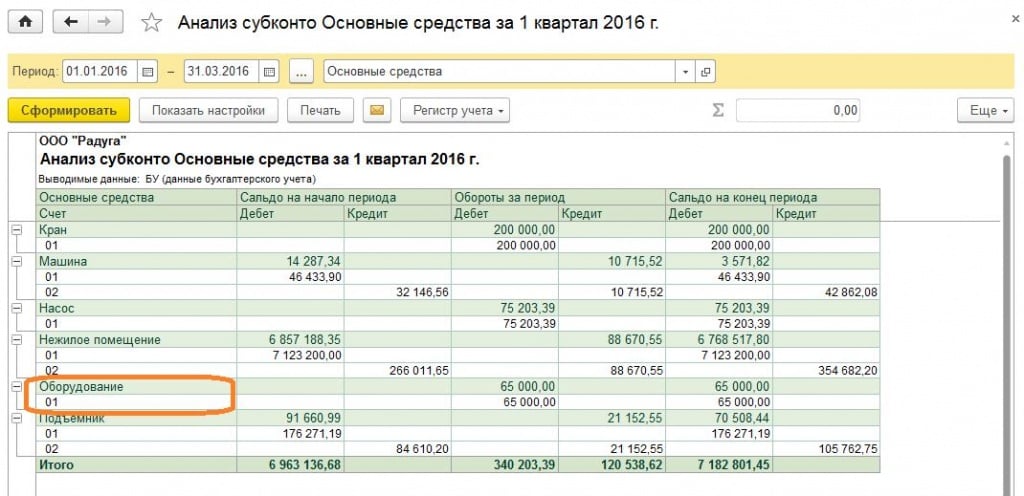Viewport: 1024px width, 496px height.
Task: Open the Регистр учета dropdown
Action: (455, 110)
